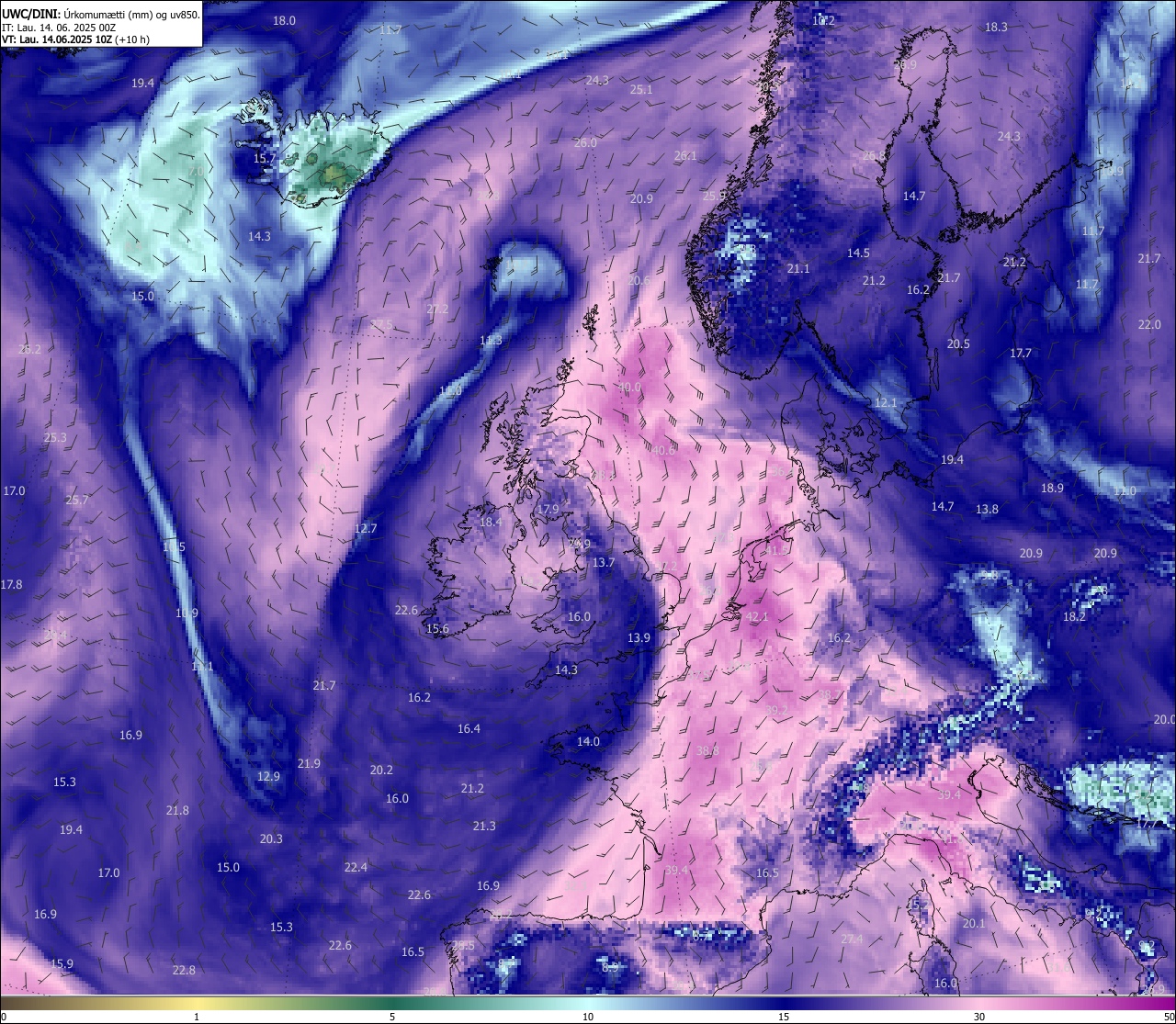The width and height of the screenshot is (1176, 1024).
Task: Click the 12.7 value label
Action: (x=366, y=528)
